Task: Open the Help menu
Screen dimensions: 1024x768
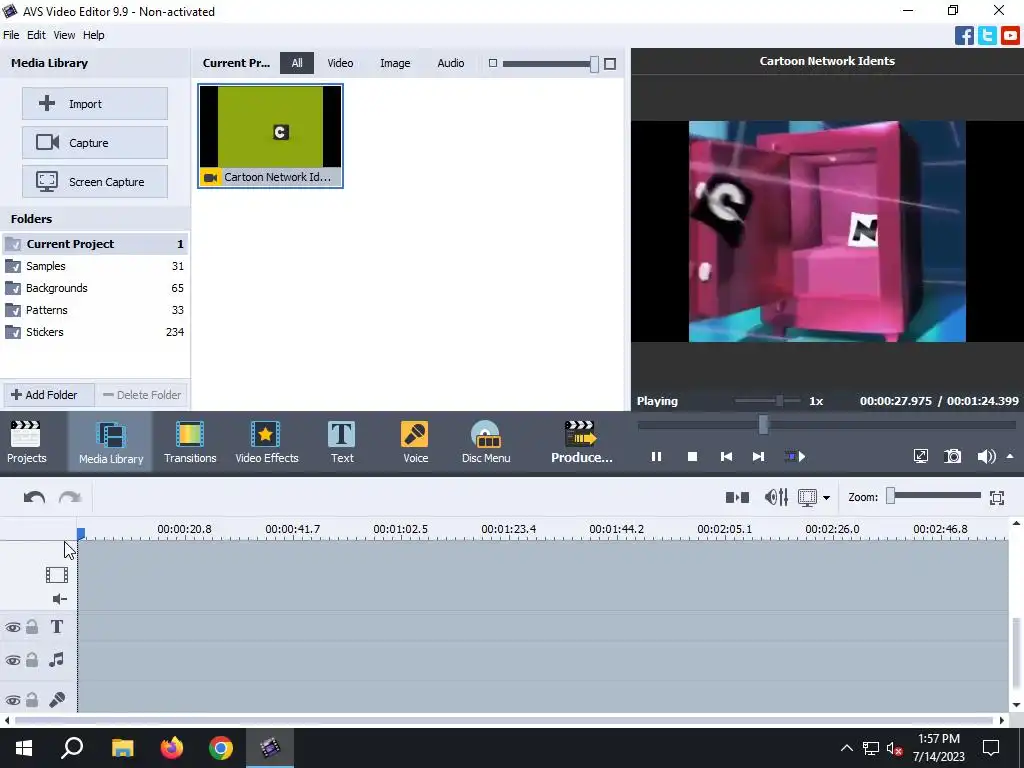Action: click(x=93, y=35)
